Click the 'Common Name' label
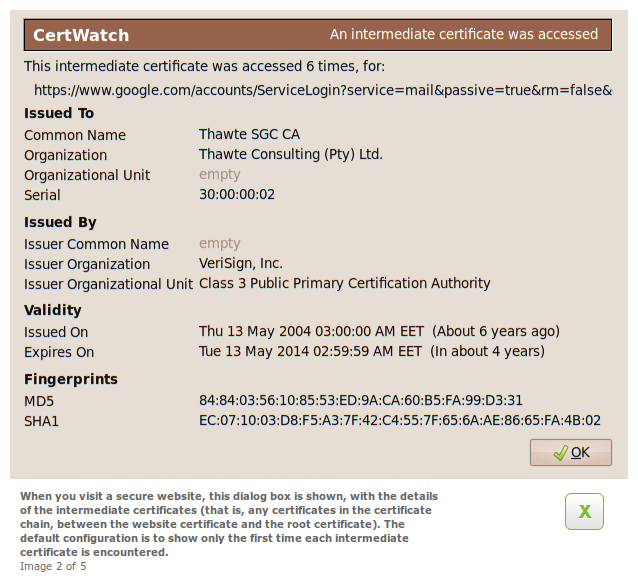 pos(75,135)
